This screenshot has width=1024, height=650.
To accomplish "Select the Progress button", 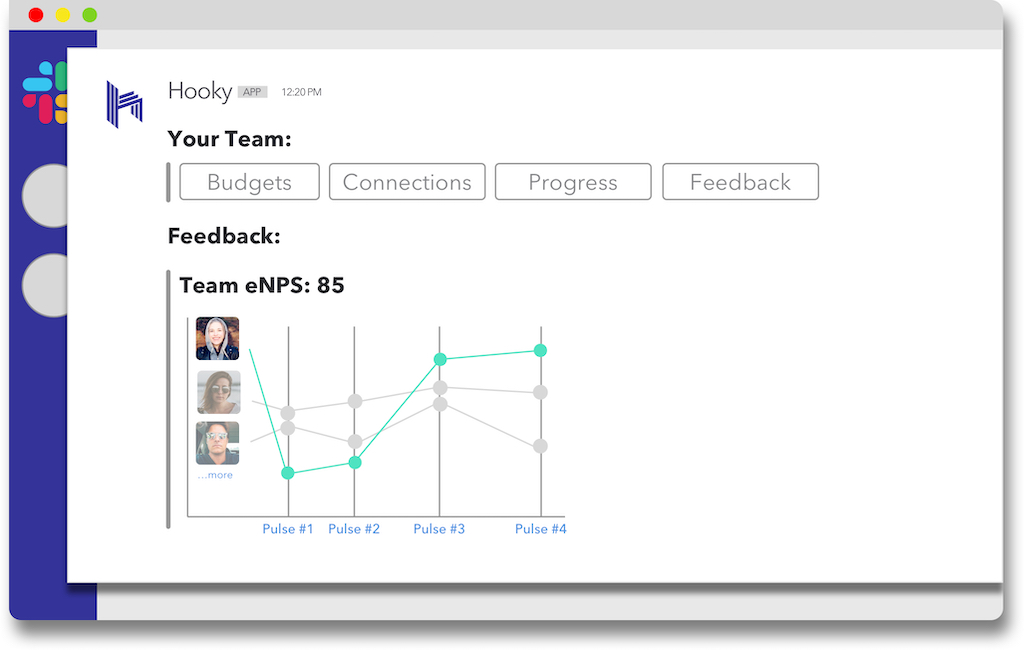I will (x=573, y=182).
